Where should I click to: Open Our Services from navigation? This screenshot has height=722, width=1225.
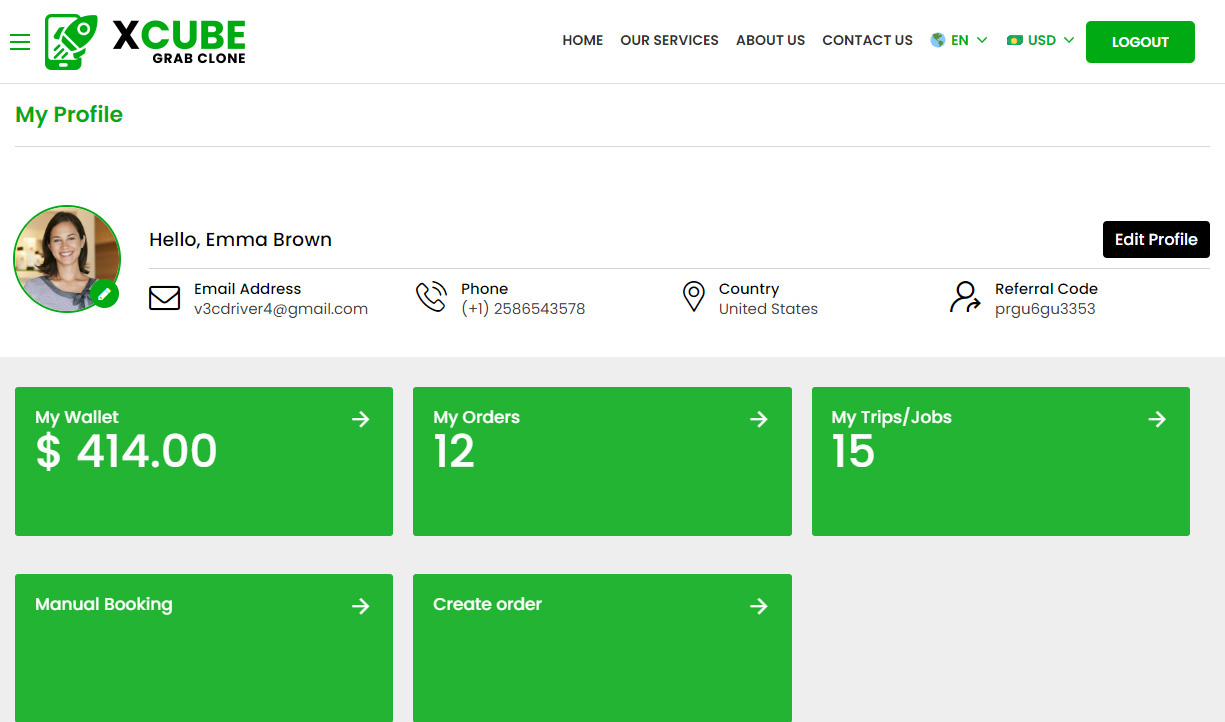[669, 41]
